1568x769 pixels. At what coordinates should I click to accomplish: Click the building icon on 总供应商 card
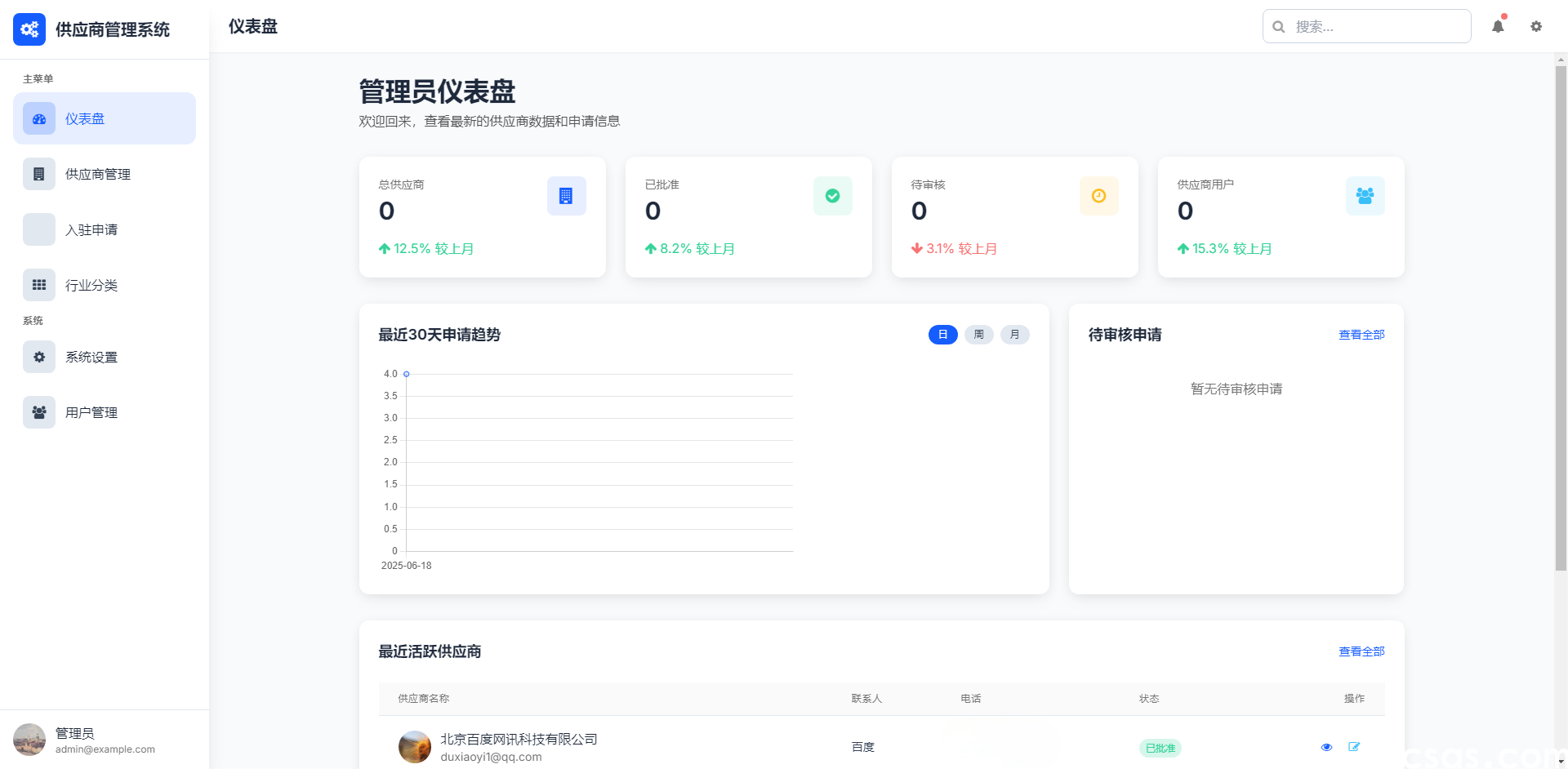pyautogui.click(x=567, y=196)
